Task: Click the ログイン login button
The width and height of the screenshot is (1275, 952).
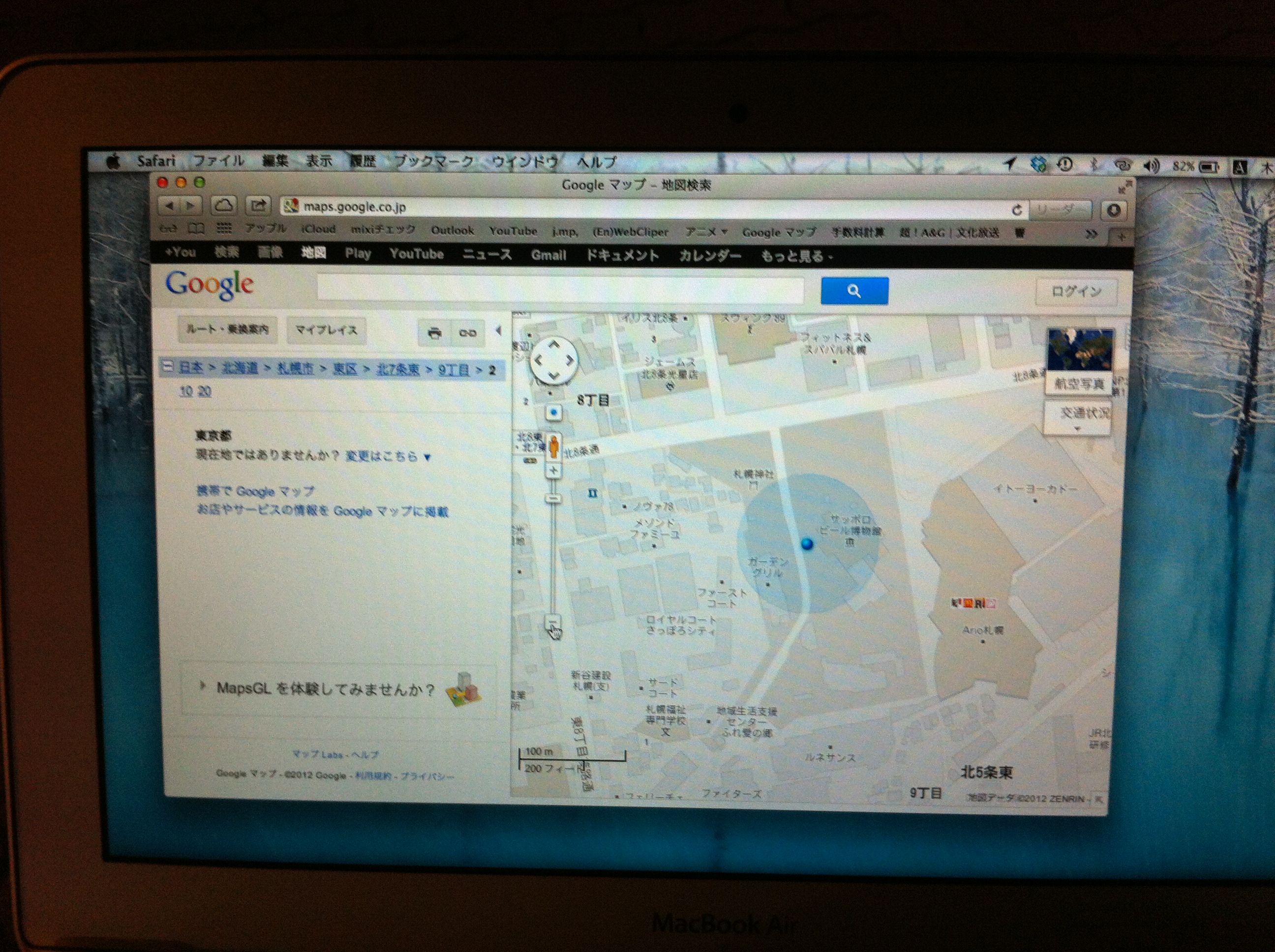Action: coord(1076,292)
